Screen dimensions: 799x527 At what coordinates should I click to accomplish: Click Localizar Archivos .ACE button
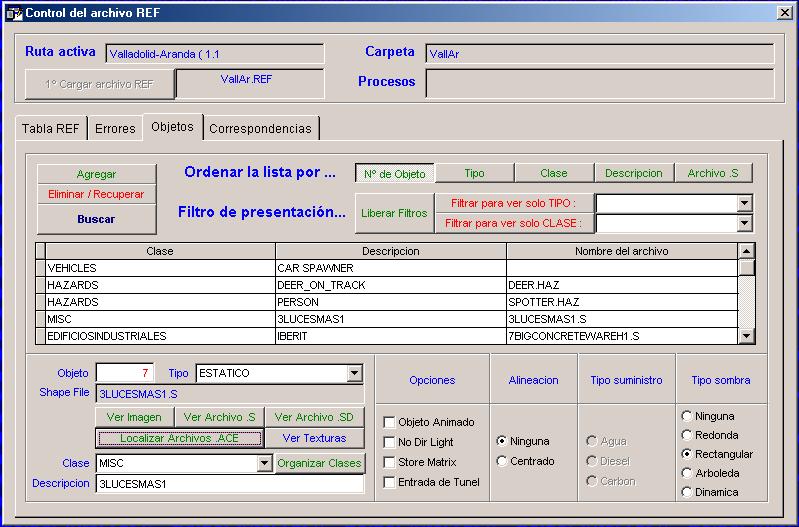180,438
